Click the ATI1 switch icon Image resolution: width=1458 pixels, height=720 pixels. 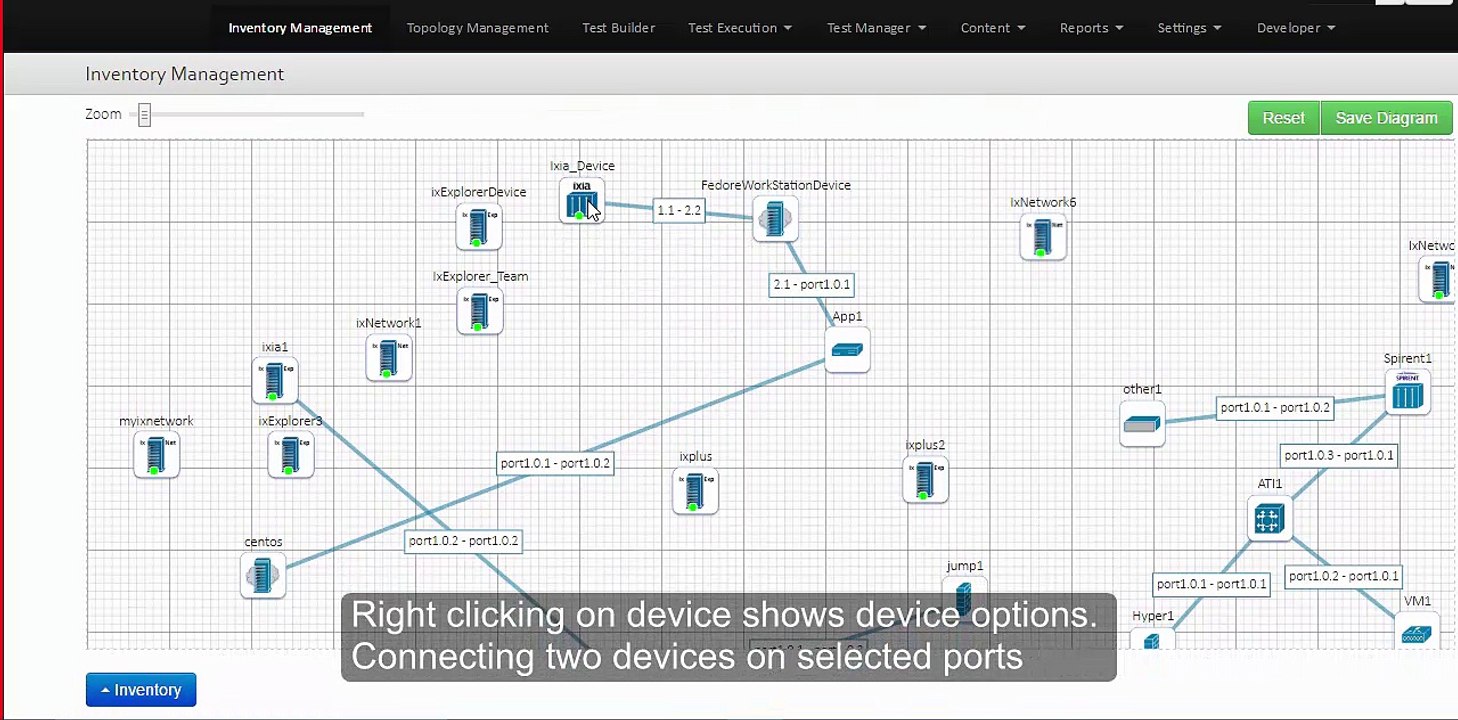click(x=1269, y=519)
